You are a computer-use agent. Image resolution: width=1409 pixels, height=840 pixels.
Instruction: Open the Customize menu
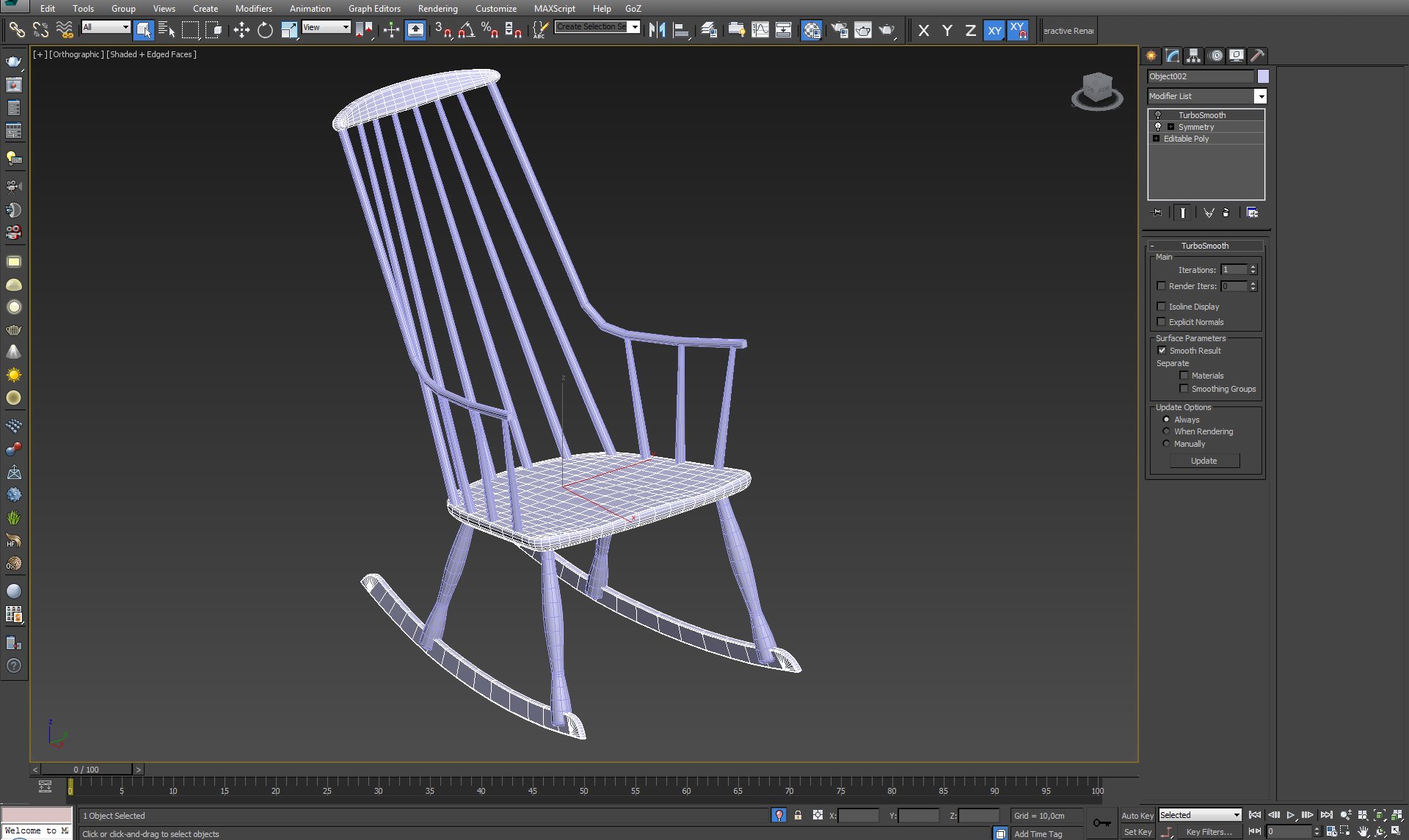(495, 9)
